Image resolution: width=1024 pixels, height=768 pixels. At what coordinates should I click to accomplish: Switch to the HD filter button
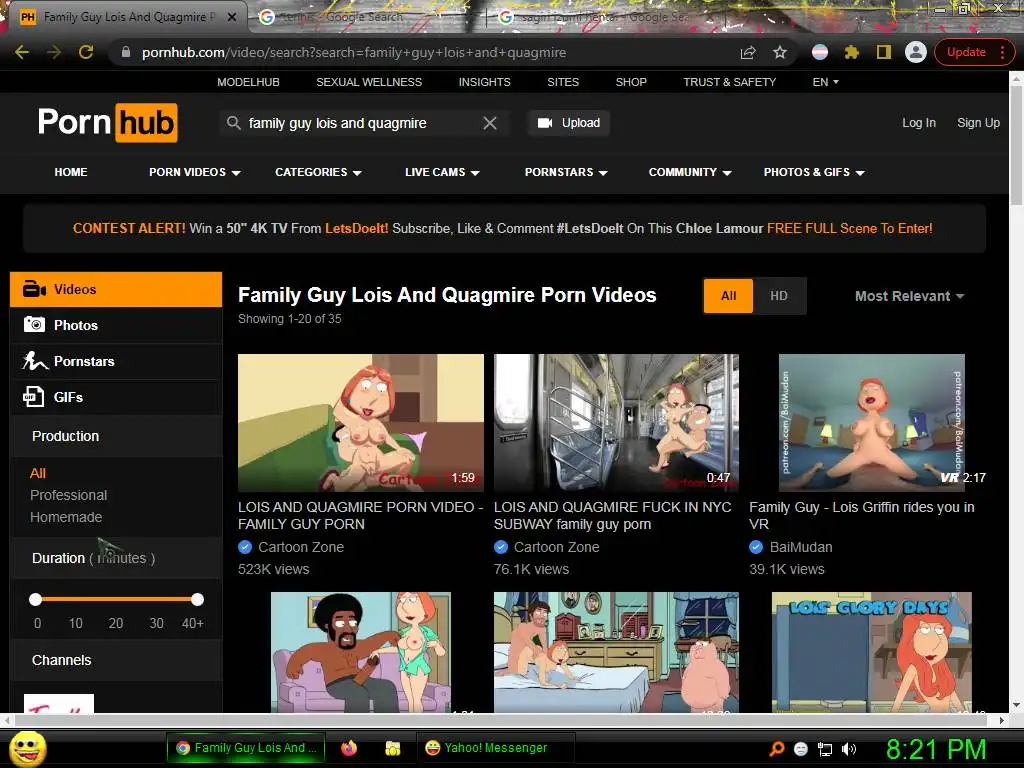point(778,296)
